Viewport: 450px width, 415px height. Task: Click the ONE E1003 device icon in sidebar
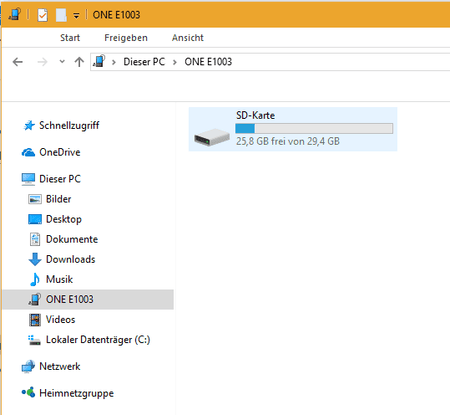[x=35, y=299]
